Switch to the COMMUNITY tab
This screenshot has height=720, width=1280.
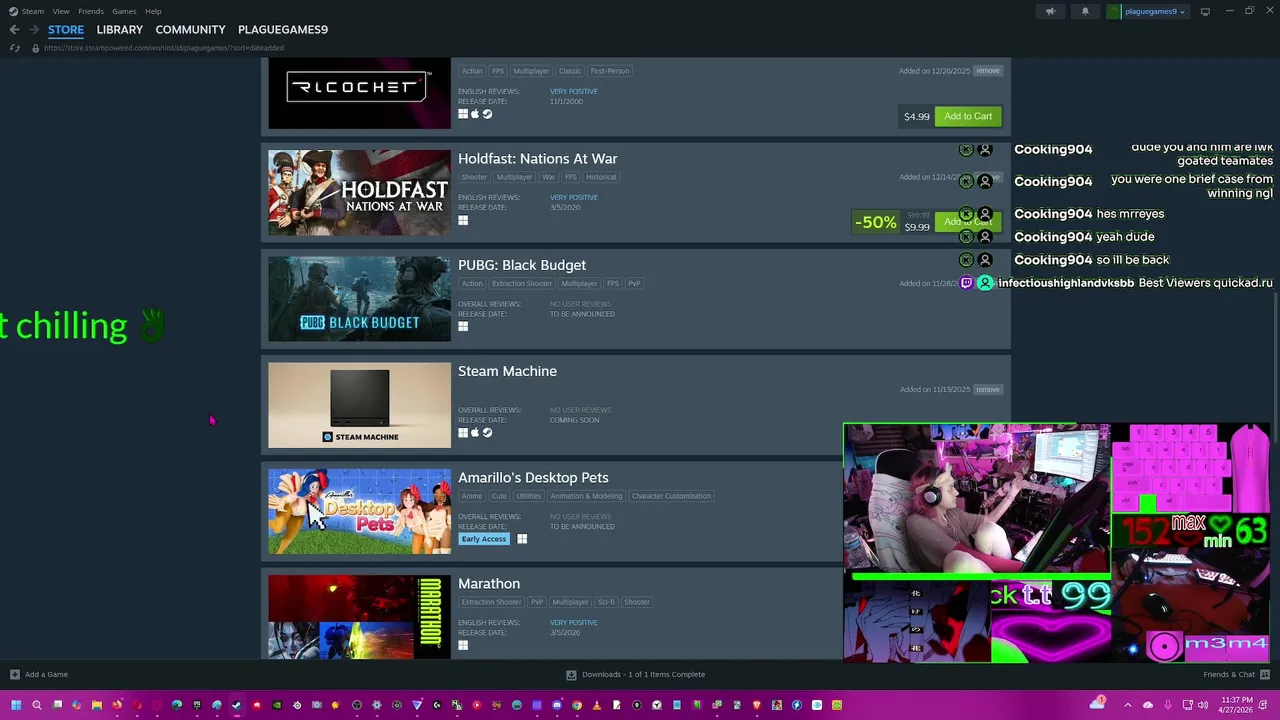(190, 30)
